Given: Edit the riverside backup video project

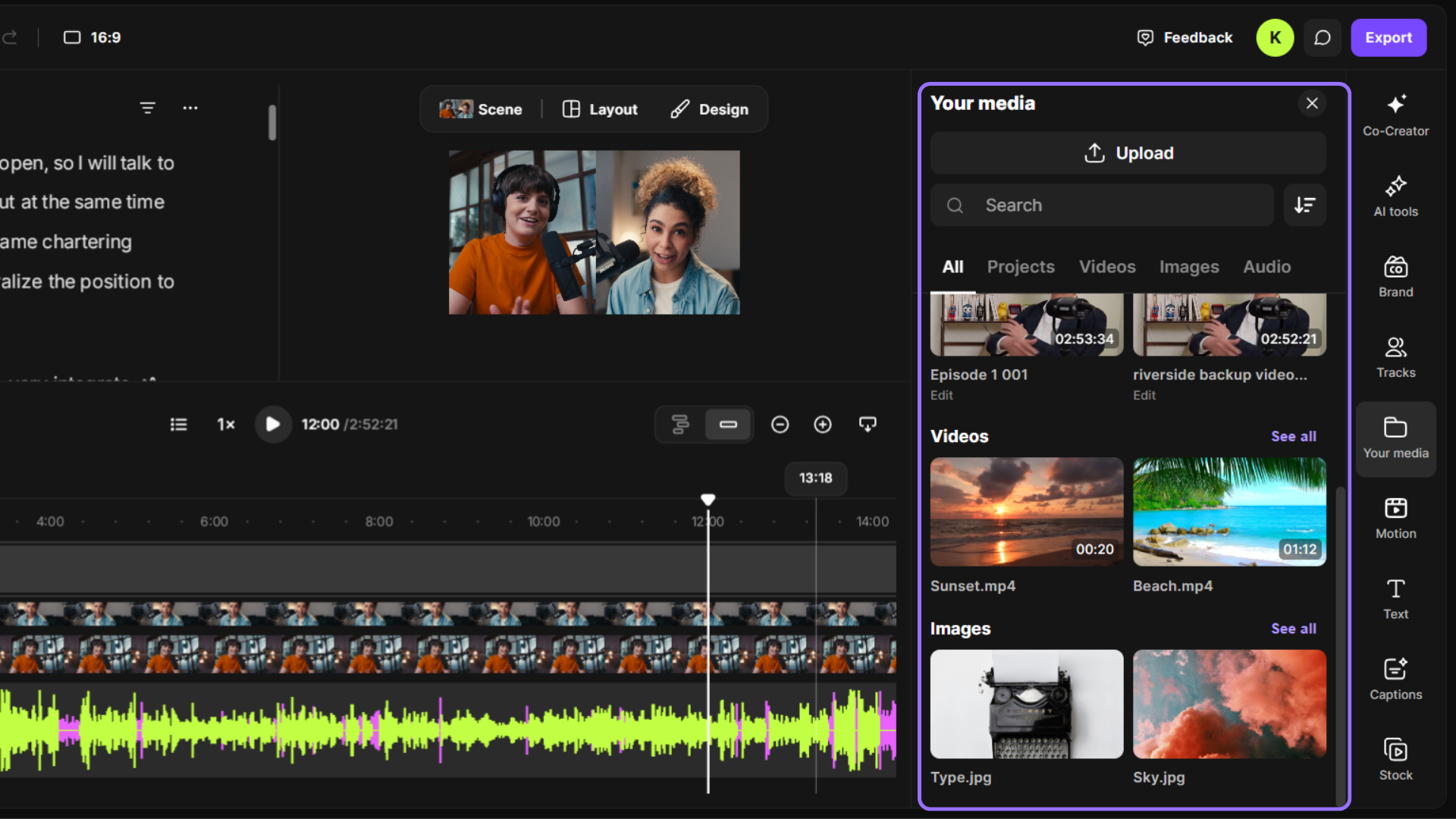Looking at the screenshot, I should pos(1144,395).
